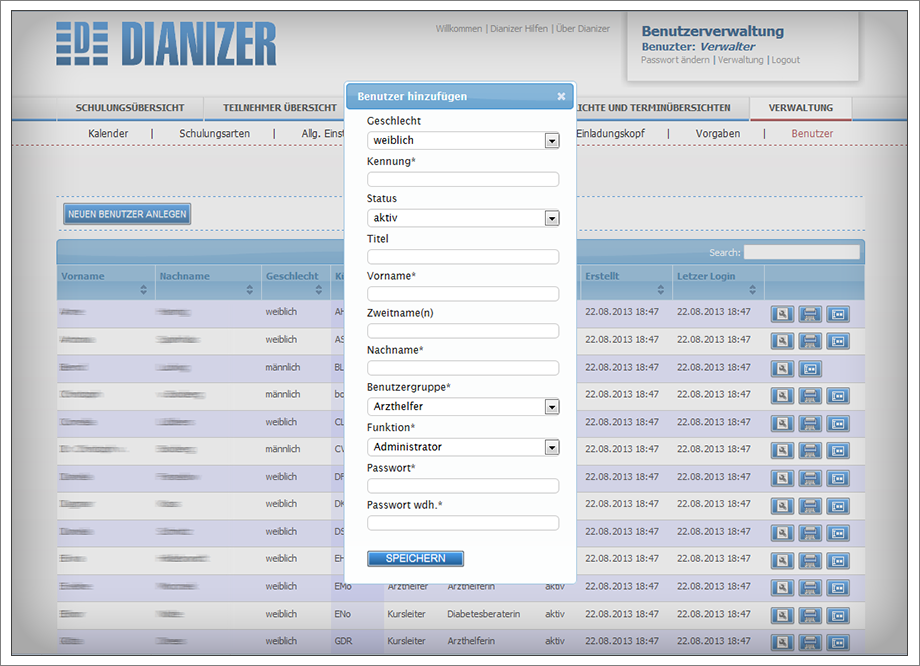Image resolution: width=920 pixels, height=666 pixels.
Task: Open the Geschlecht dropdown showing weiblich
Action: (x=463, y=140)
